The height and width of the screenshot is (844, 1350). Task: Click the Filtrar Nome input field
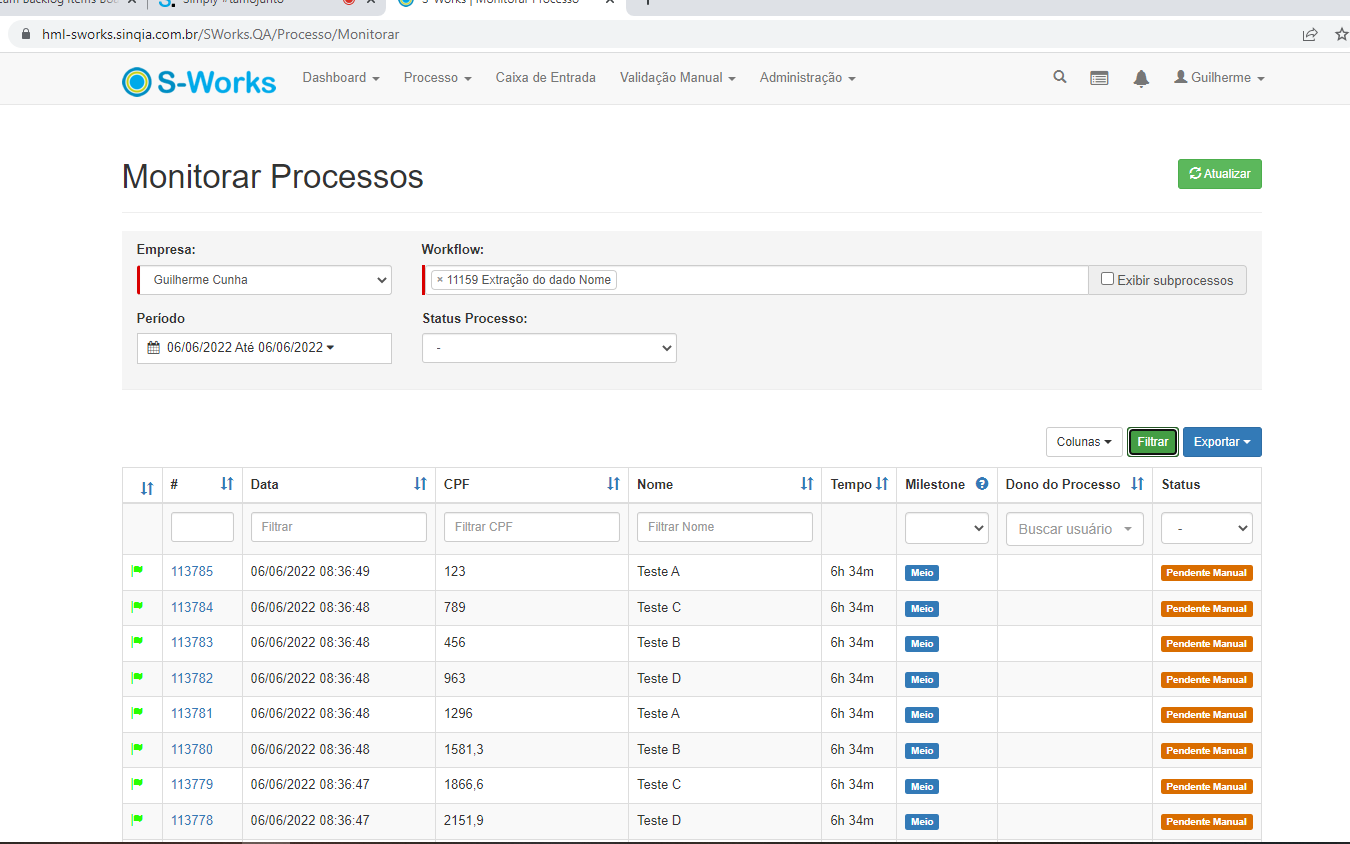point(724,527)
